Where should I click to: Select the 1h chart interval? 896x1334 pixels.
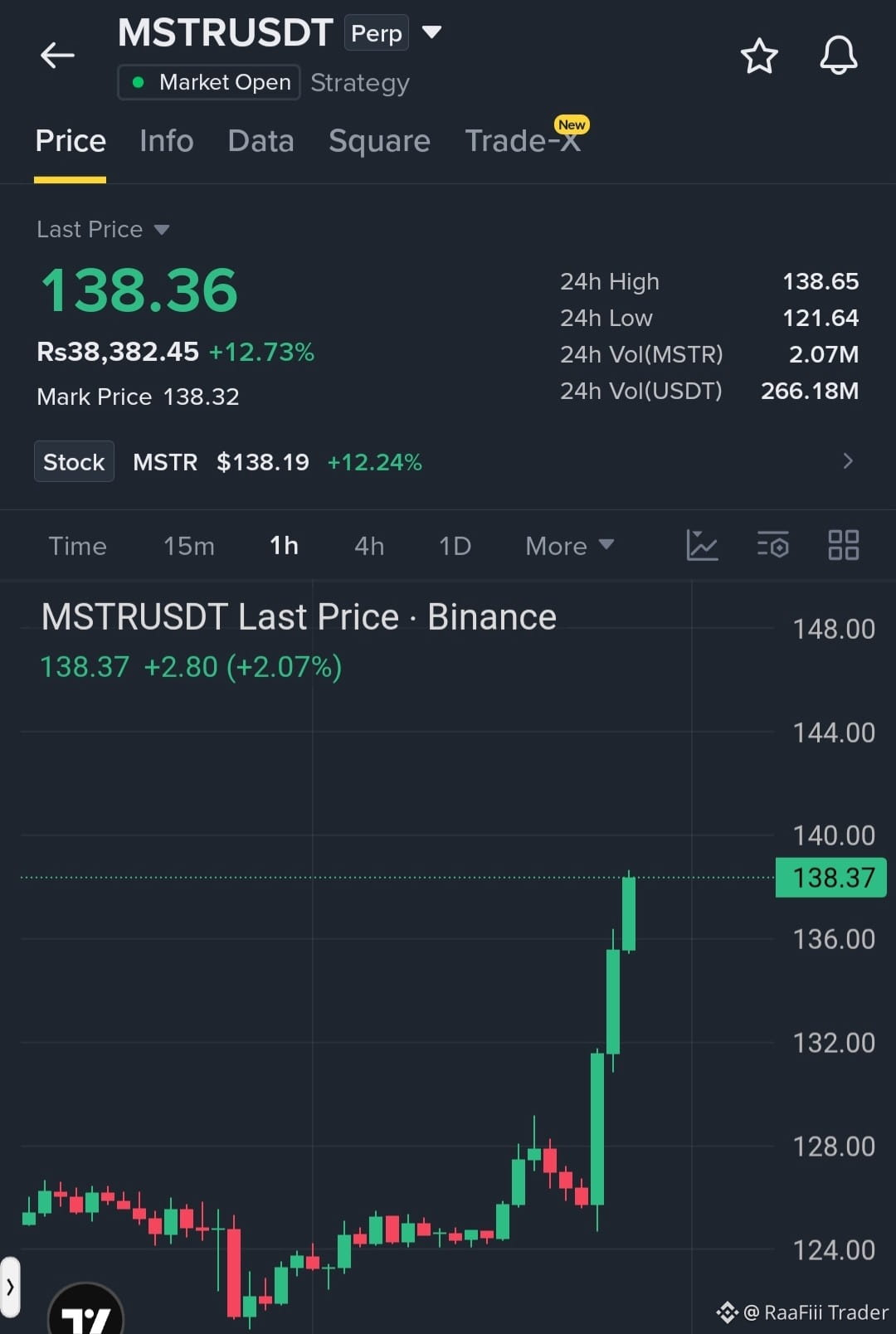(284, 546)
